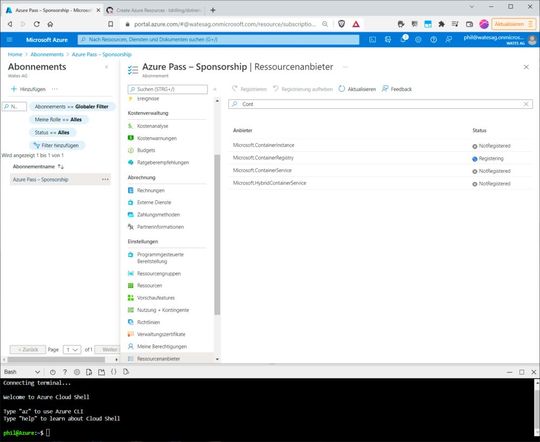Click the resource provider filter field

coord(380,104)
